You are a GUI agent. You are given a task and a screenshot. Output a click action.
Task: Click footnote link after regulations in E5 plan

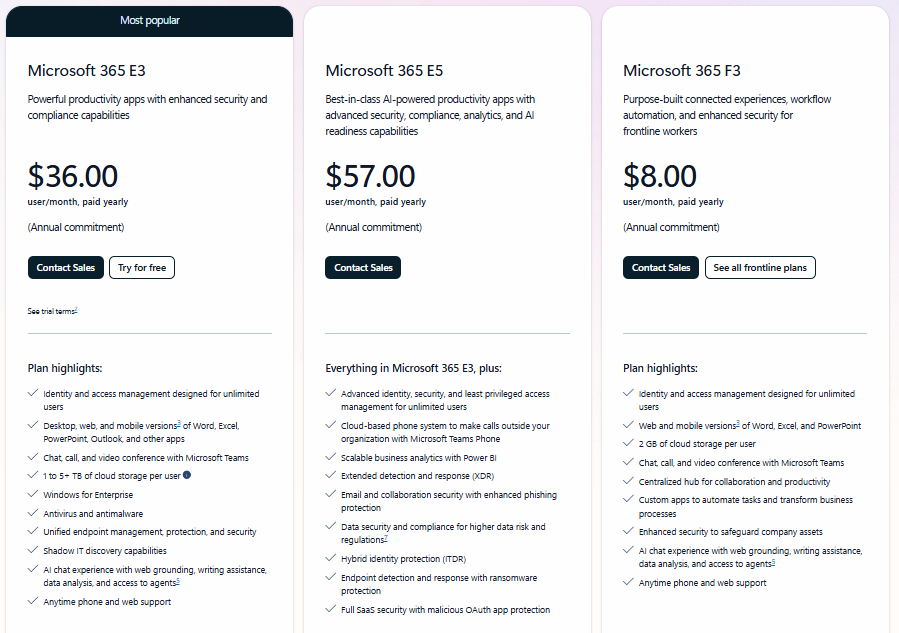(x=386, y=538)
